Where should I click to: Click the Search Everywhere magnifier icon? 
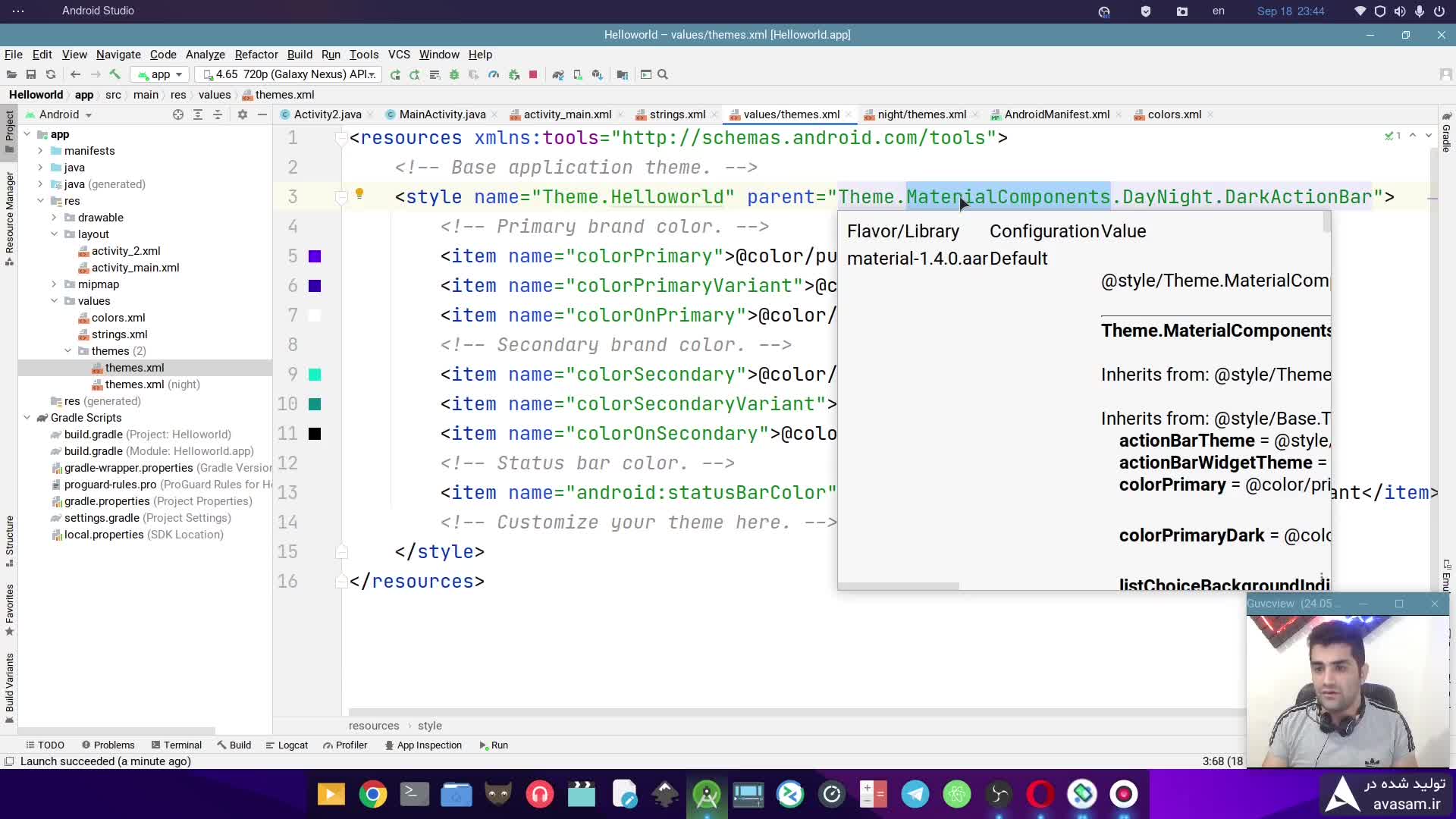[663, 74]
